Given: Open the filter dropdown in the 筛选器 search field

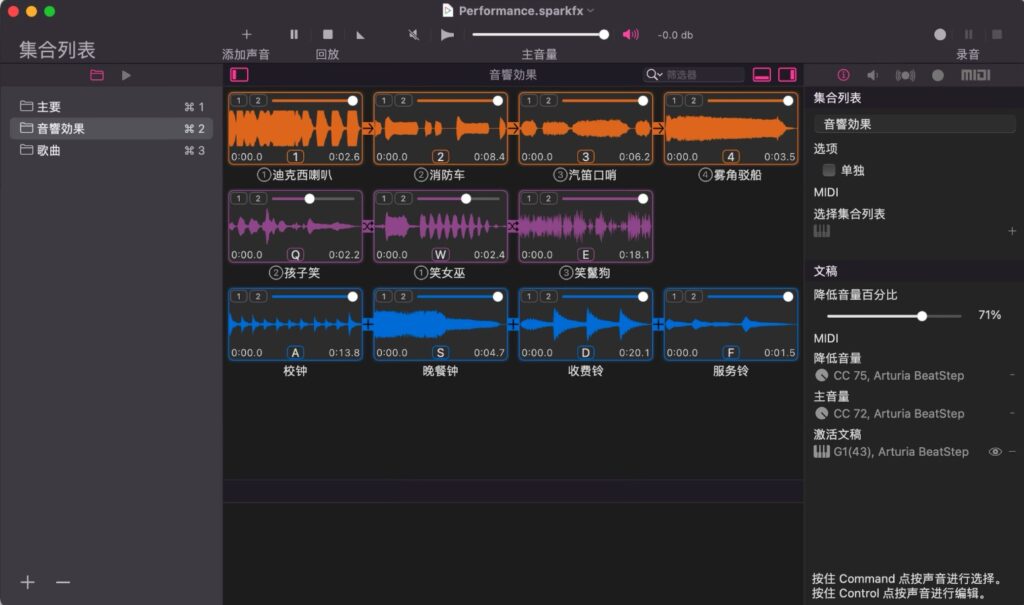Looking at the screenshot, I should pyautogui.click(x=651, y=74).
